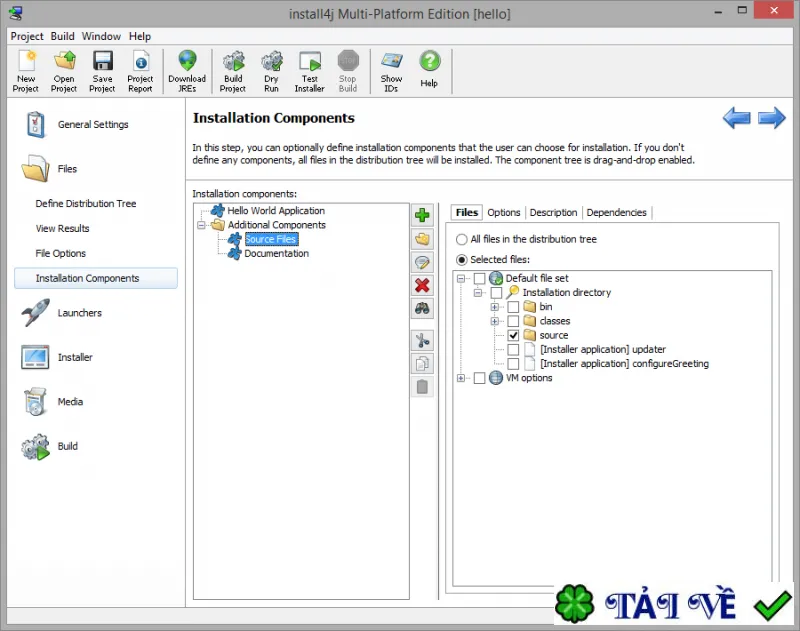Check the updater installer application checkbox
The image size is (800, 631).
(513, 349)
